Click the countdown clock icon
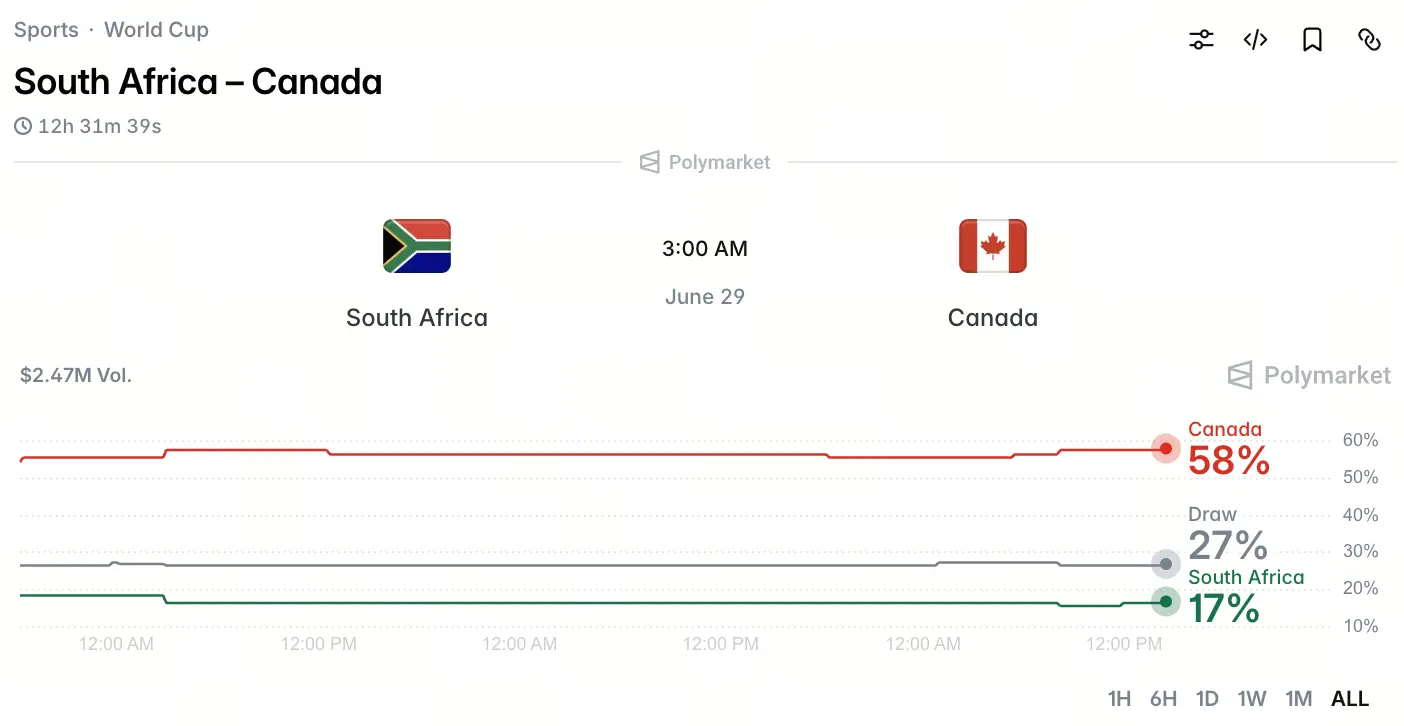 (23, 127)
